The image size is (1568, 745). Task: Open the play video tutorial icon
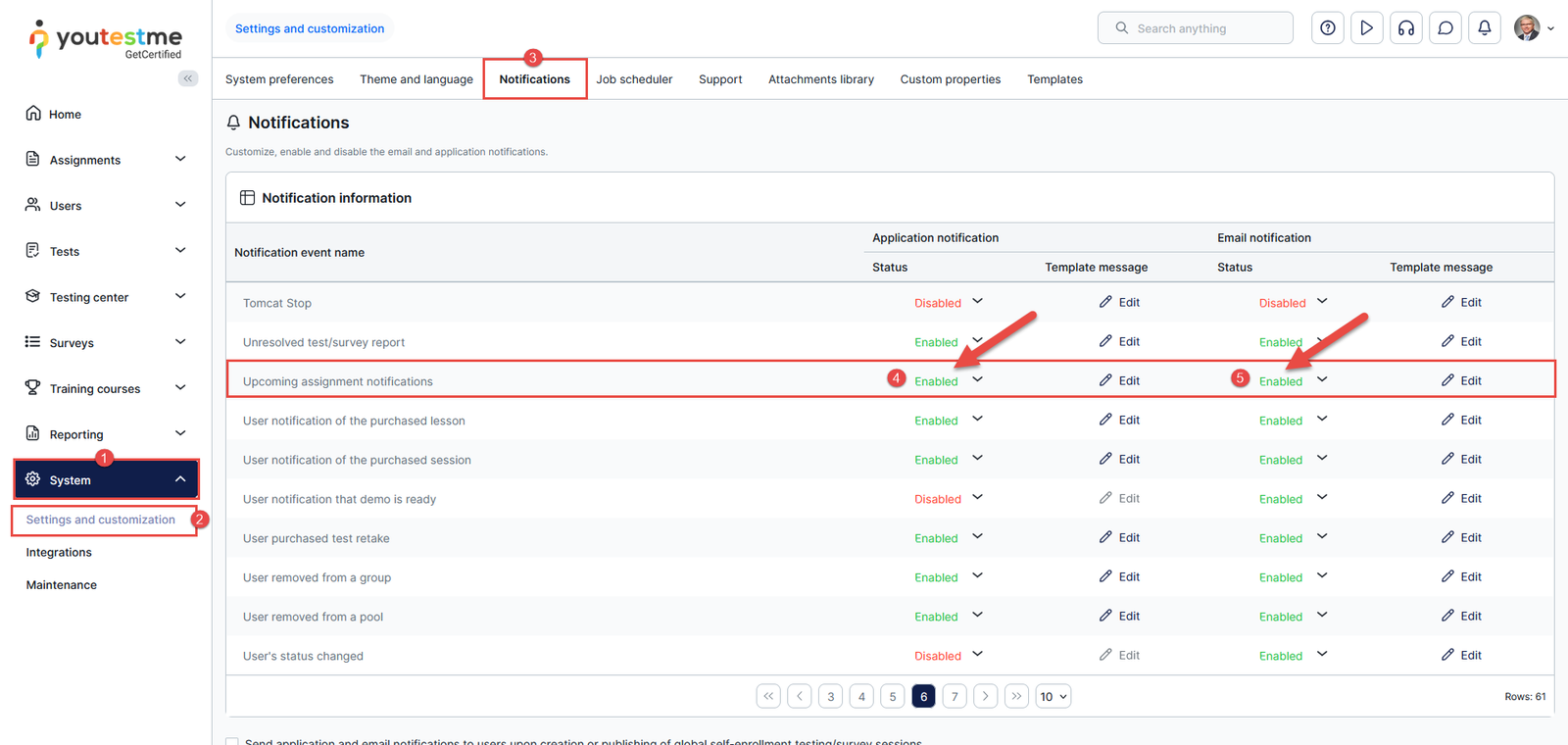pyautogui.click(x=1366, y=28)
